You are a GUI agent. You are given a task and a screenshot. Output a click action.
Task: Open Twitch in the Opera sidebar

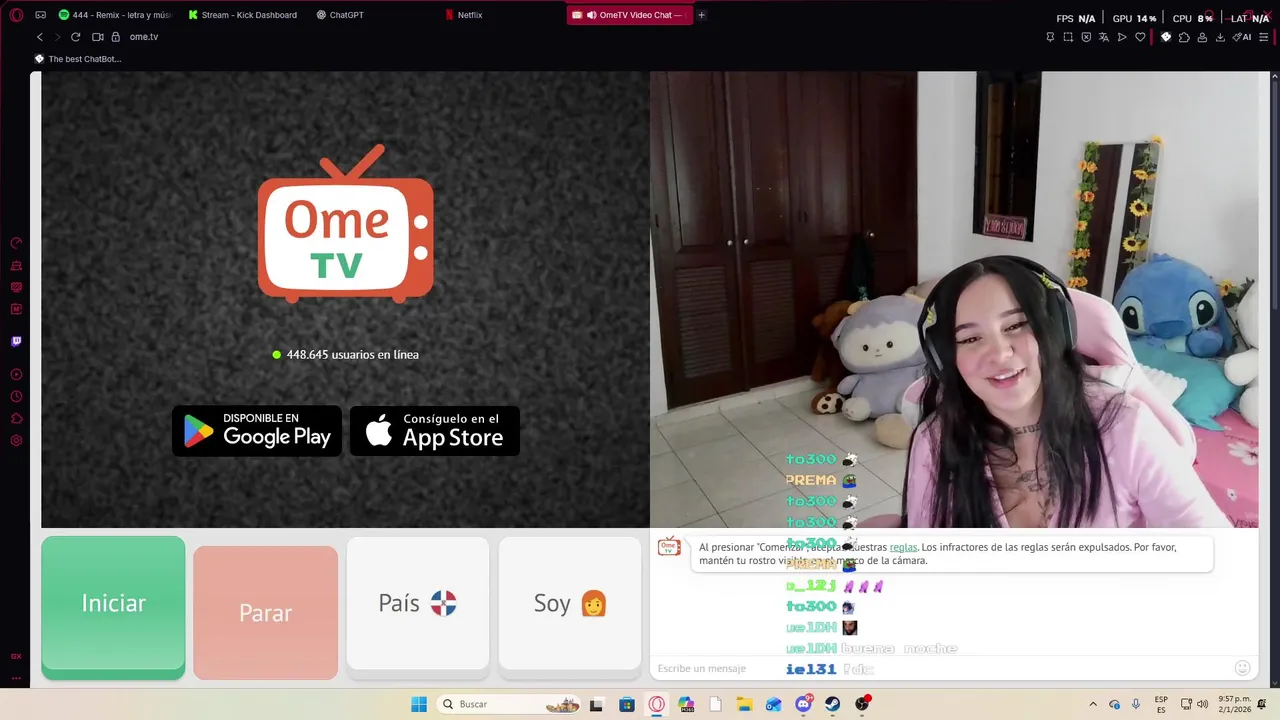(16, 341)
